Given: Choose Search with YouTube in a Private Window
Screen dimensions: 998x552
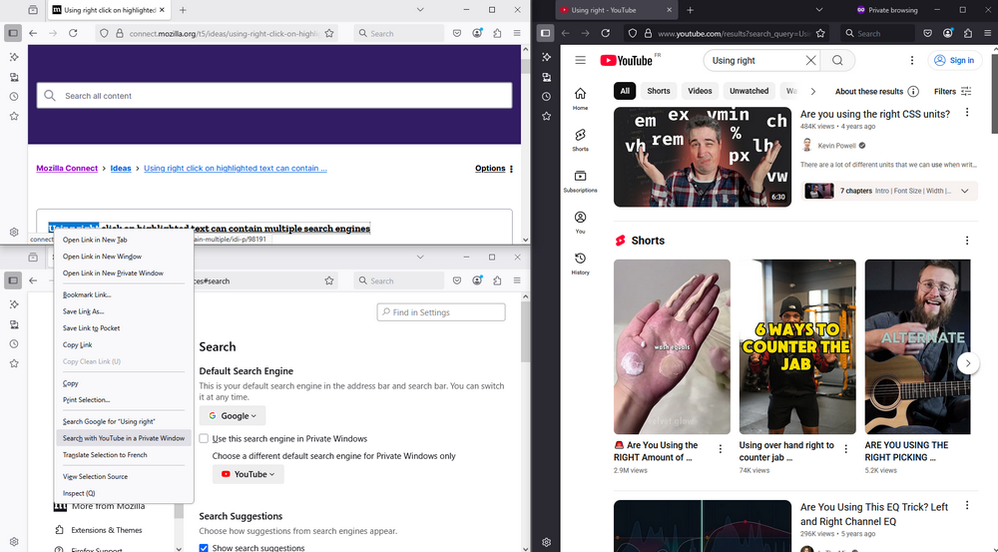Looking at the screenshot, I should [x=123, y=438].
